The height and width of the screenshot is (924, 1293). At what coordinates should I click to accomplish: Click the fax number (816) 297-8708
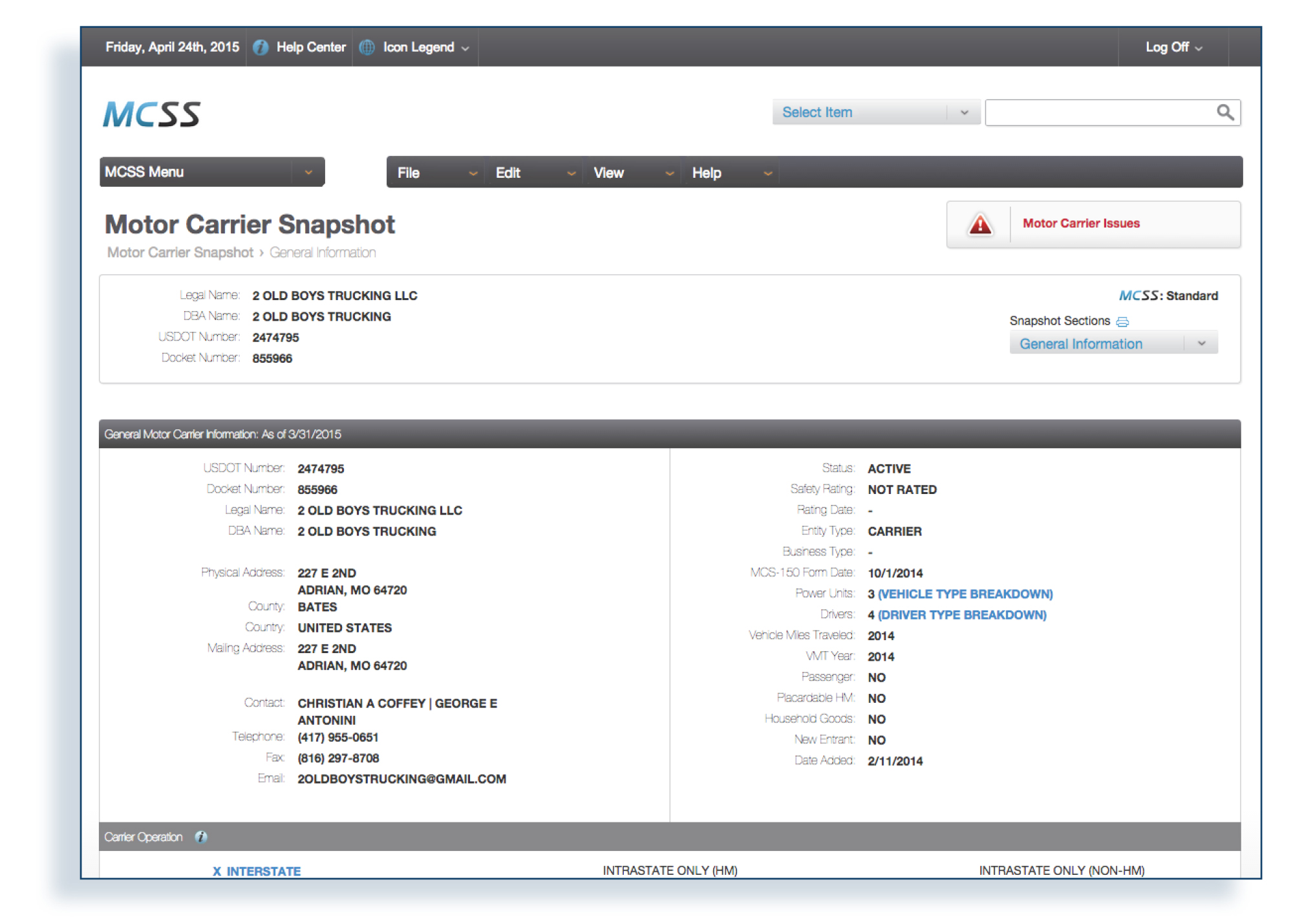click(x=338, y=758)
